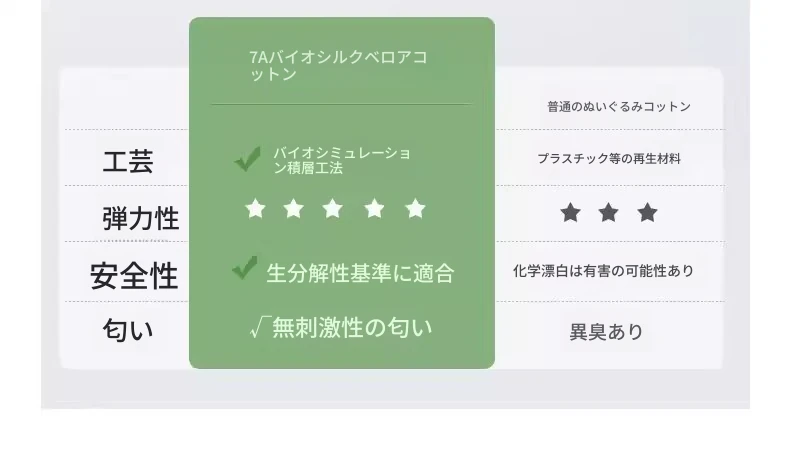Viewport: 790px width, 473px height.
Task: Select the 7Aバイオシルクベロアコットン heading
Action: (338, 65)
